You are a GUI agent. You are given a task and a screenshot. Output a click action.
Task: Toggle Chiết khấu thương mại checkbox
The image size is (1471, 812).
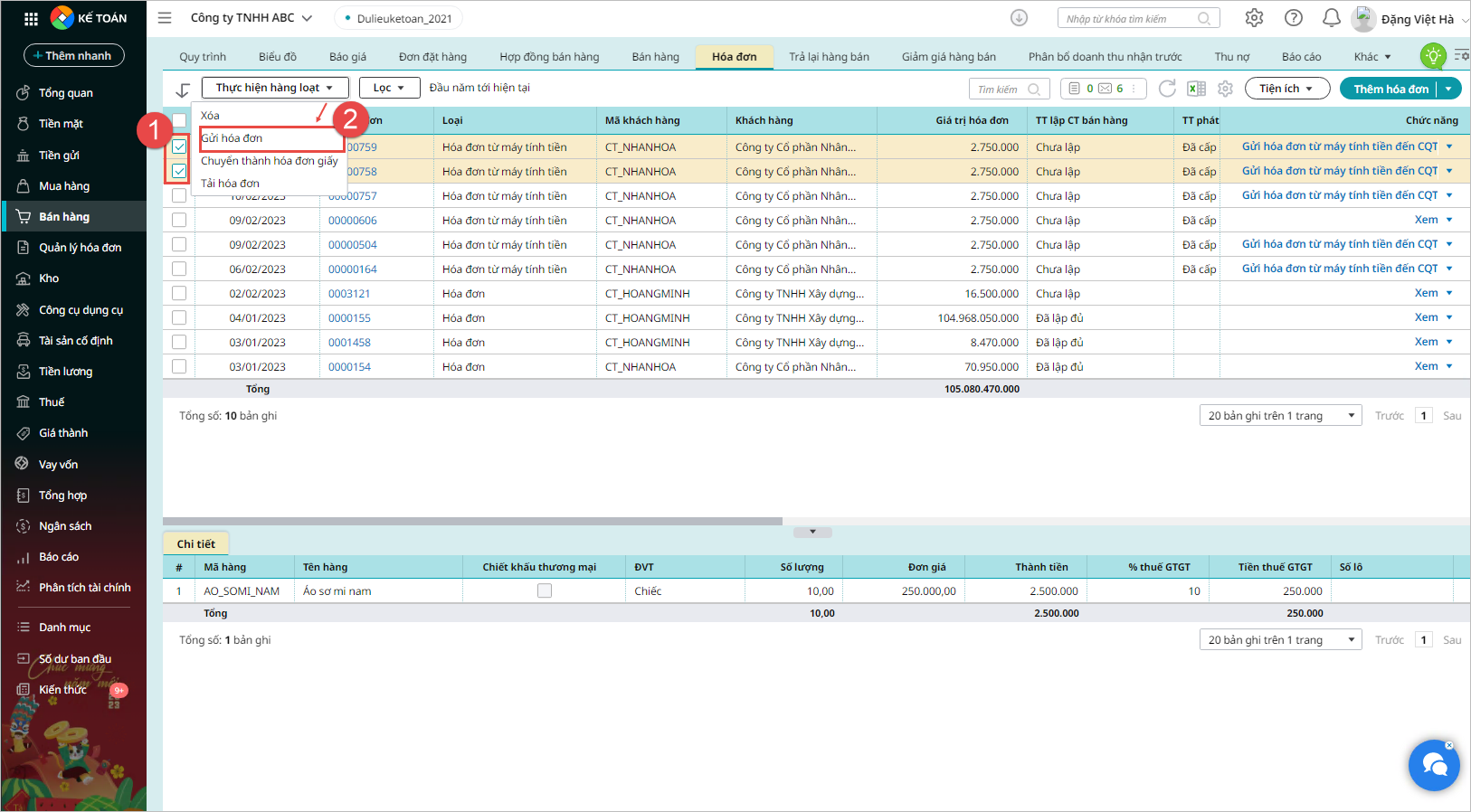tap(544, 590)
